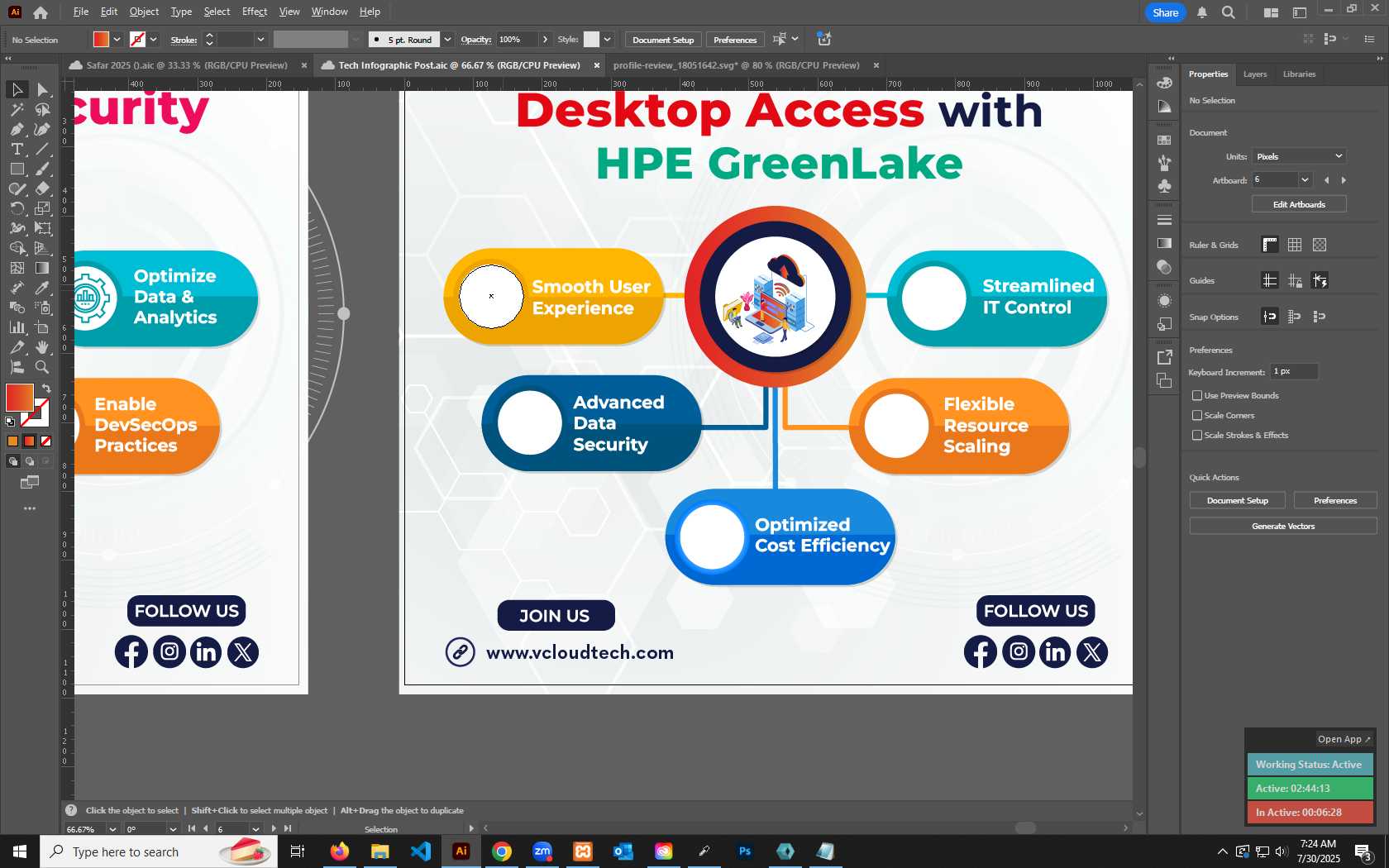Open the Units dropdown showing Pixels
This screenshot has height=868, width=1389.
pyautogui.click(x=1299, y=156)
